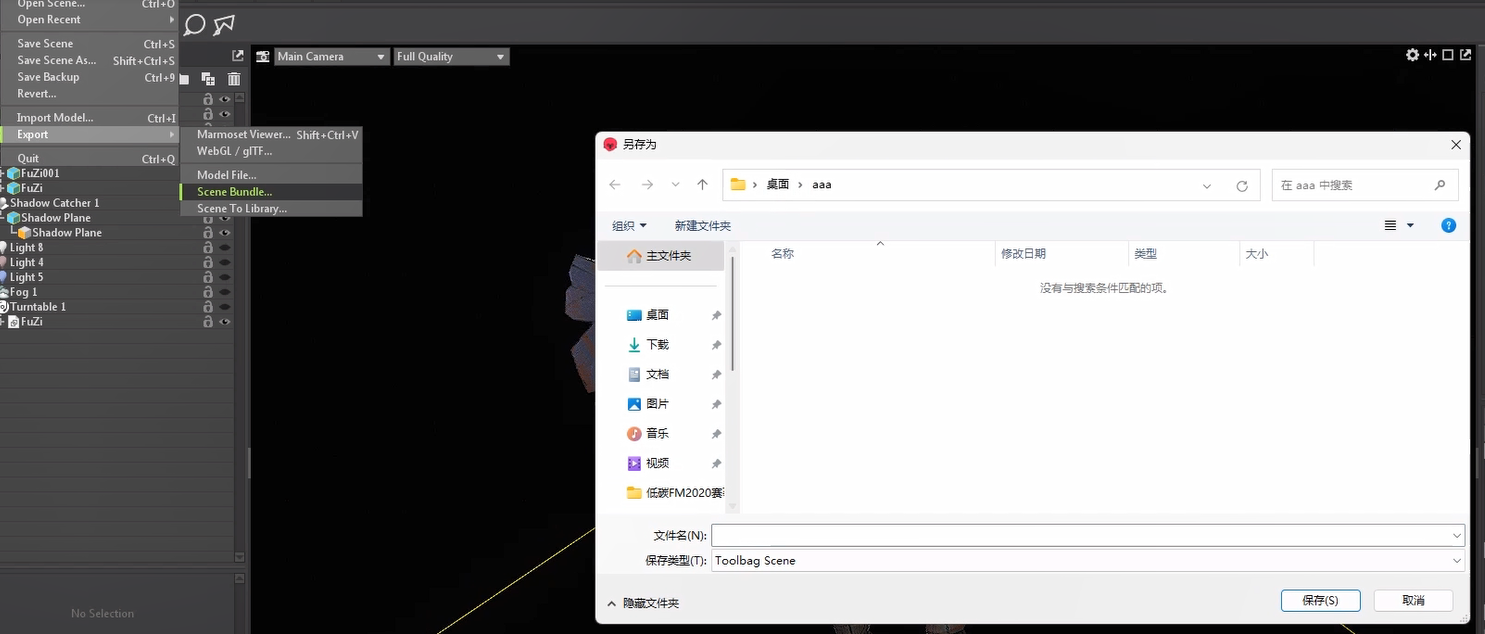The height and width of the screenshot is (634, 1485).
Task: Toggle lock icon for Fog 1
Action: [x=208, y=292]
